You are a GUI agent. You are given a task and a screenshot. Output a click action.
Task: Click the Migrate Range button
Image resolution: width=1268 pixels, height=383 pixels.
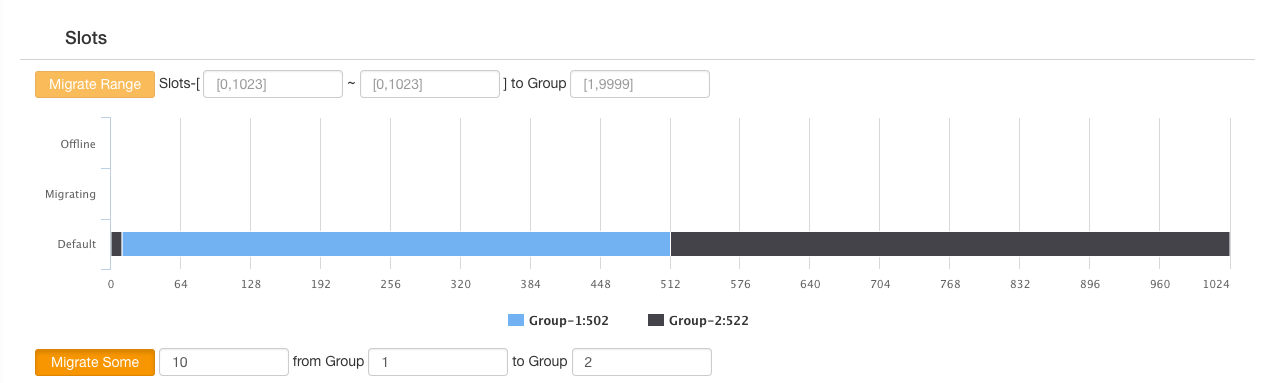[x=95, y=84]
